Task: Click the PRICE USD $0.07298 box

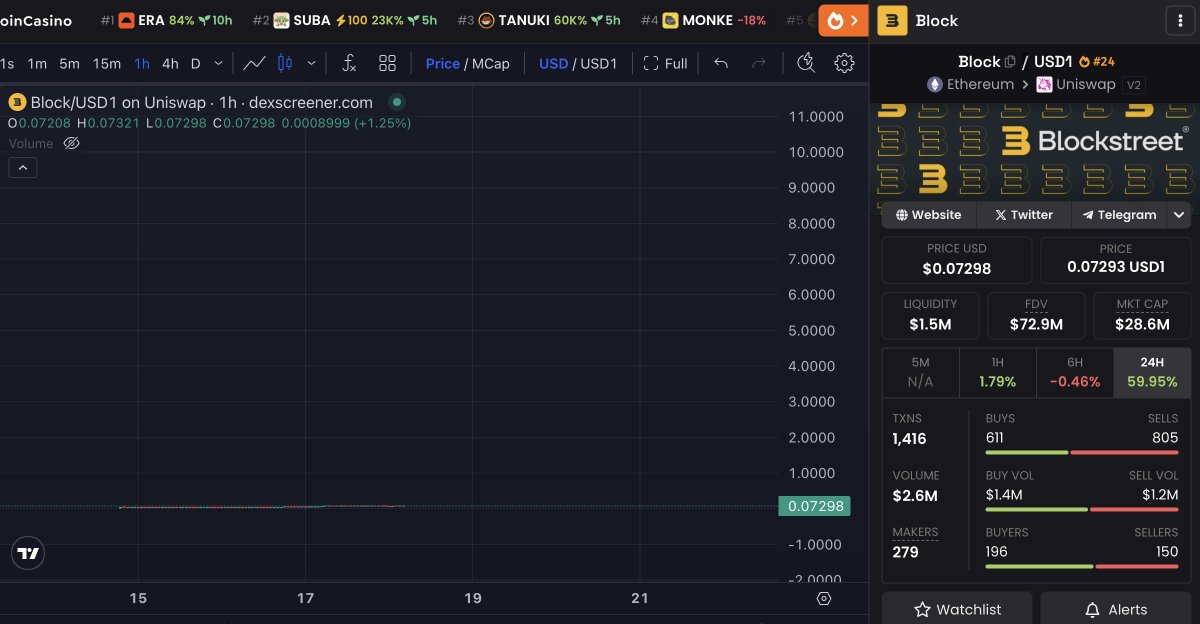Action: coord(956,260)
